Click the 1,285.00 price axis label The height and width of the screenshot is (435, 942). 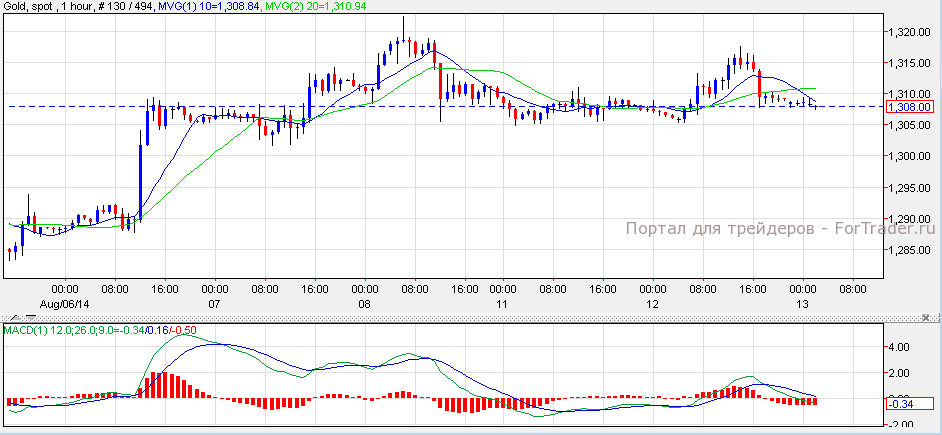(908, 250)
